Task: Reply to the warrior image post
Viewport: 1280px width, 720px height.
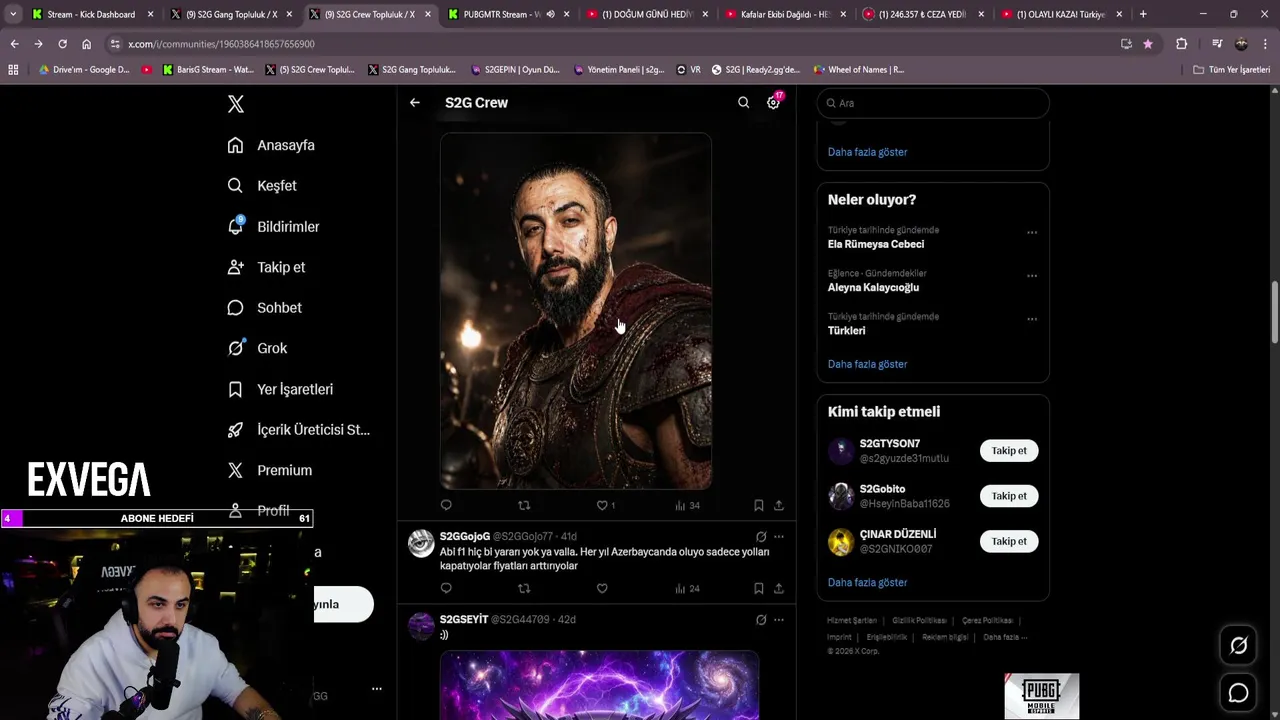Action: 446,505
